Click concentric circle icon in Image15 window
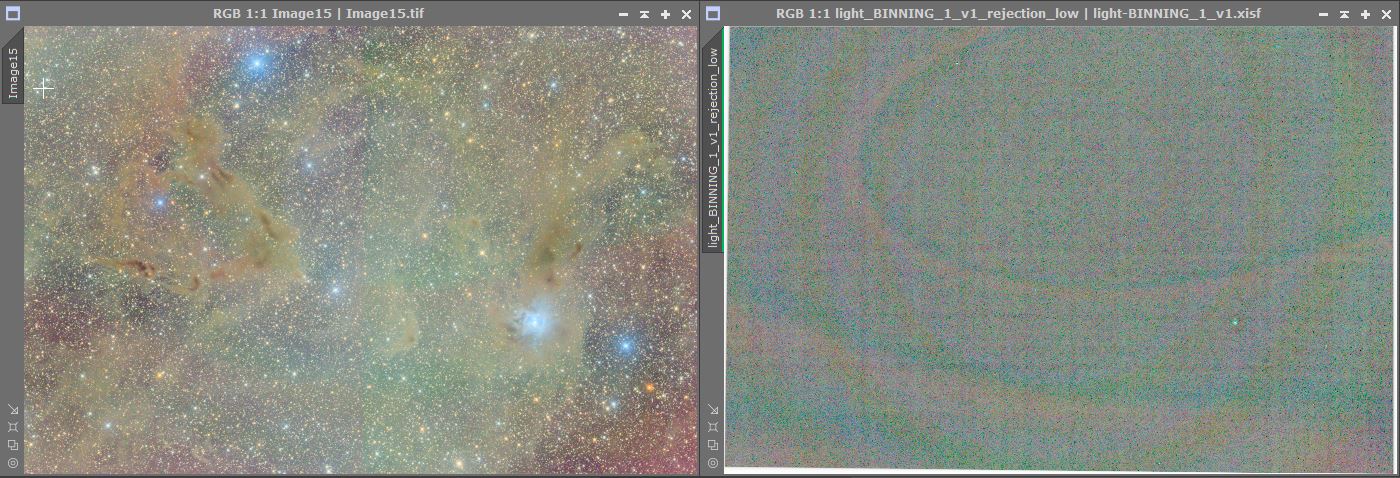Viewport: 1400px width, 478px height. pyautogui.click(x=13, y=463)
